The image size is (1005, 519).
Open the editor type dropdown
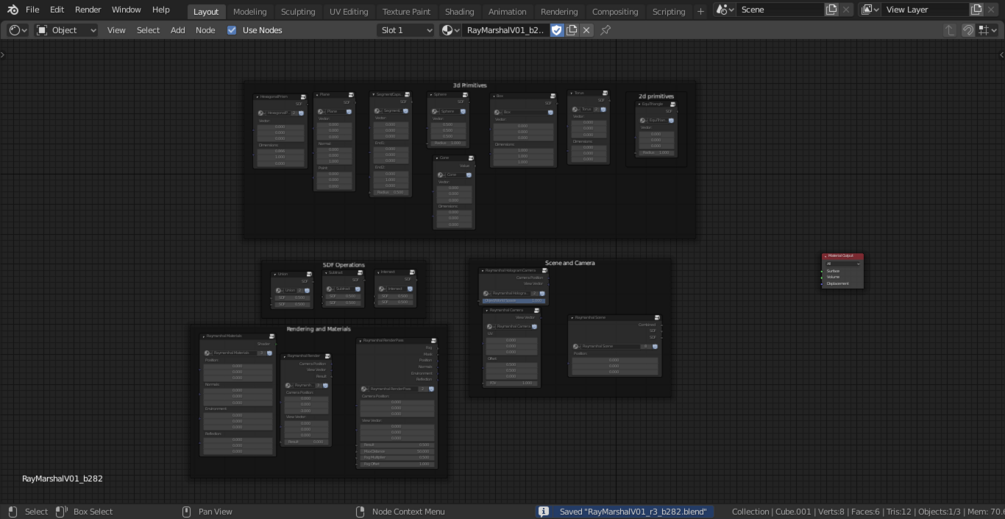coord(17,30)
